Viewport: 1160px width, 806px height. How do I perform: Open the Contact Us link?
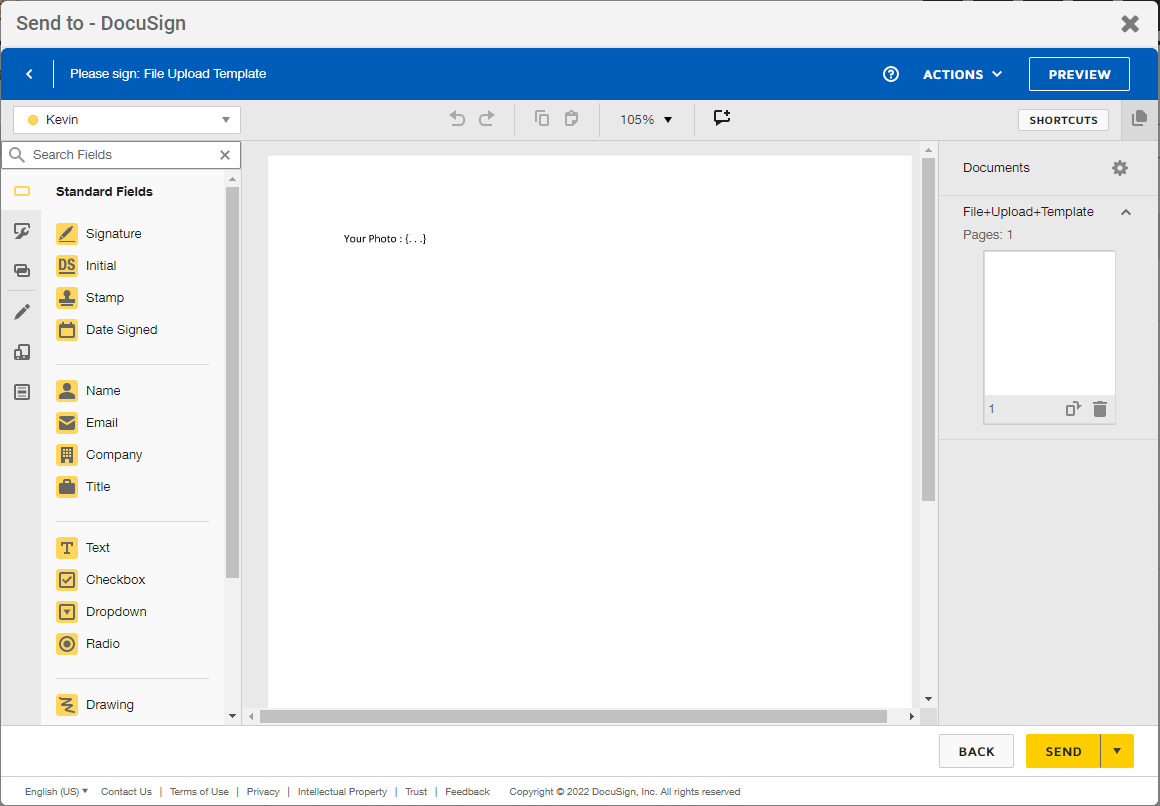point(126,791)
